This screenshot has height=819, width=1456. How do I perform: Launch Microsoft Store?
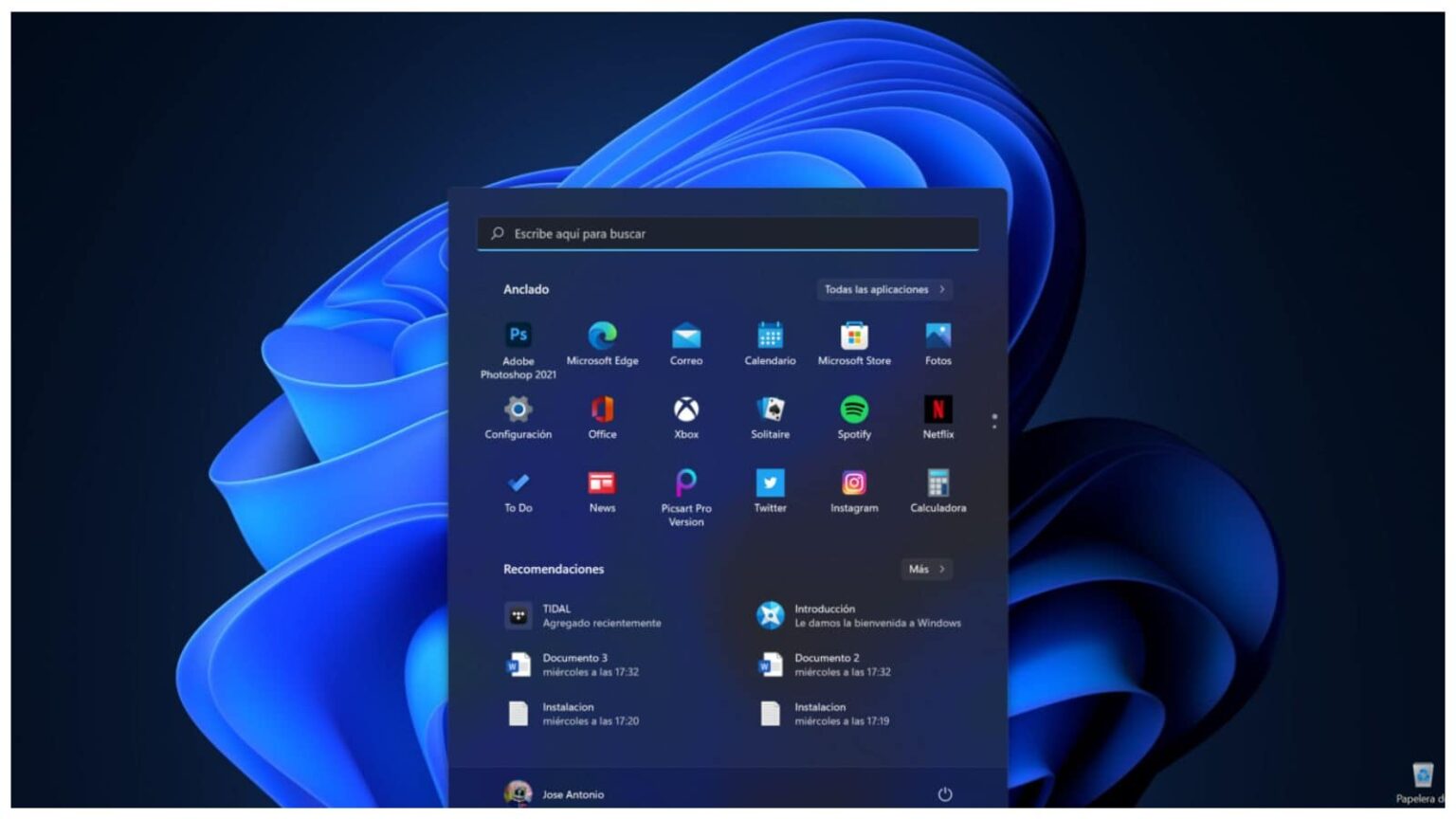tap(854, 343)
